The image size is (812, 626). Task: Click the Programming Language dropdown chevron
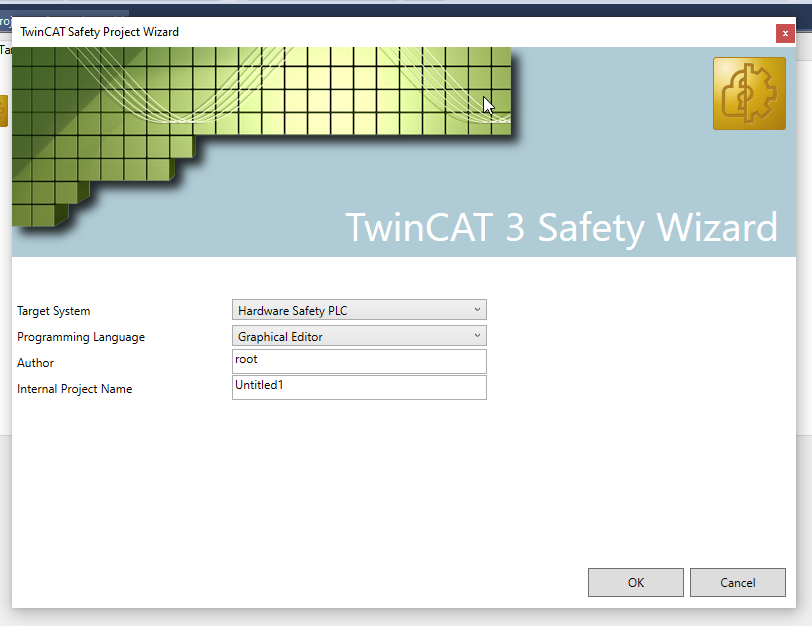(477, 336)
